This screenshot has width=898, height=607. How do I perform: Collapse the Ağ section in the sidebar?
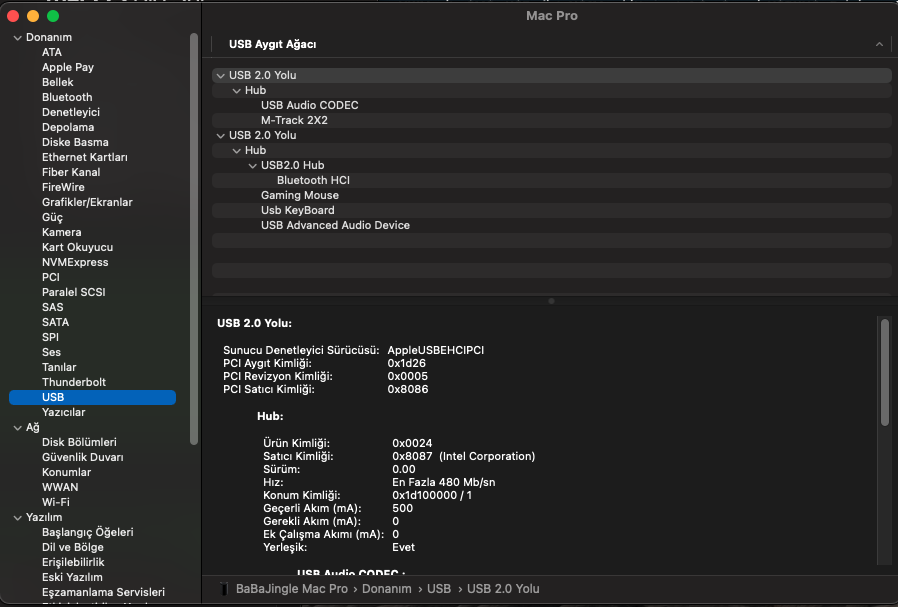pyautogui.click(x=18, y=428)
